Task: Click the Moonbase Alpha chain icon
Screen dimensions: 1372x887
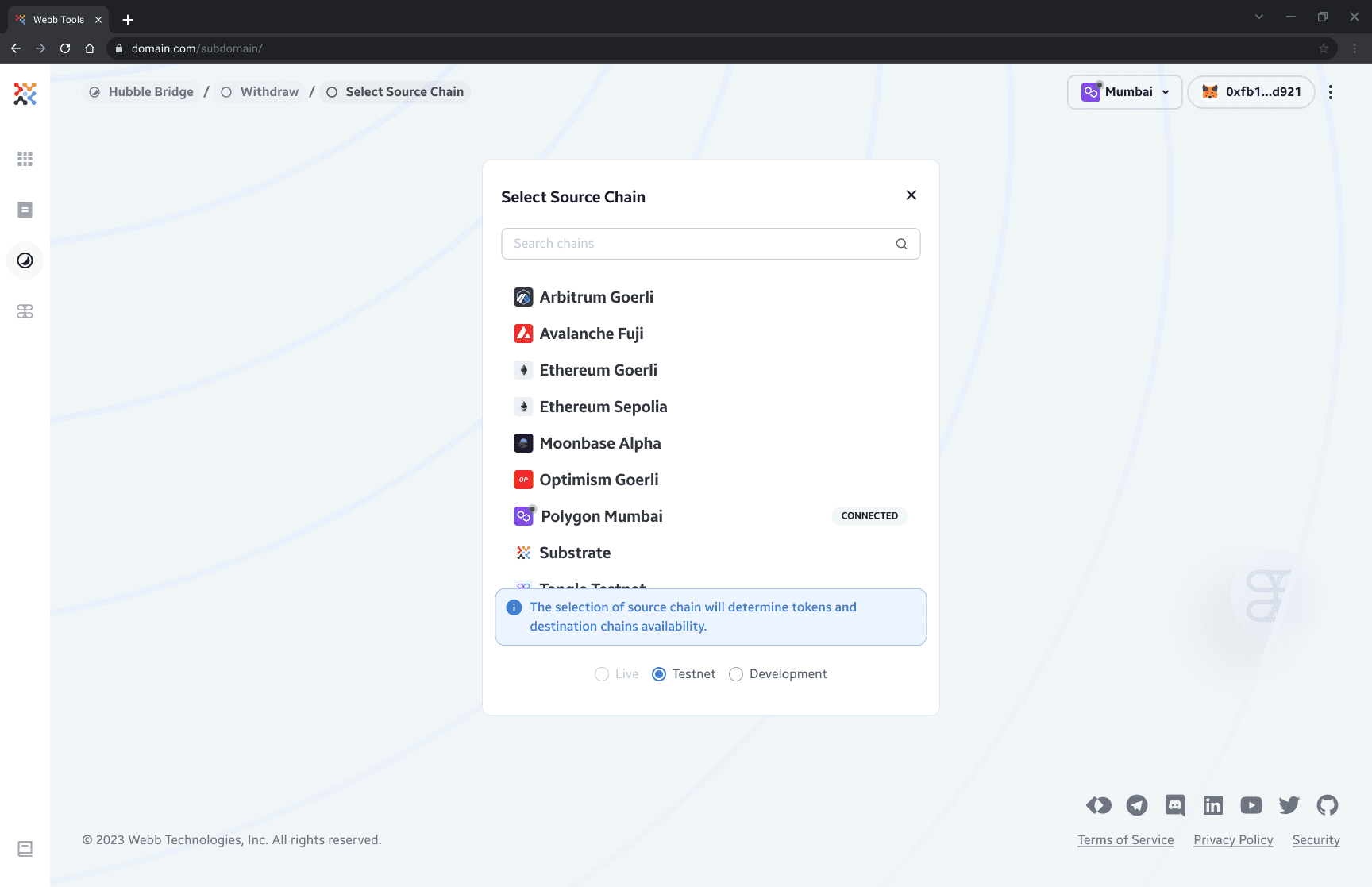Action: click(523, 443)
